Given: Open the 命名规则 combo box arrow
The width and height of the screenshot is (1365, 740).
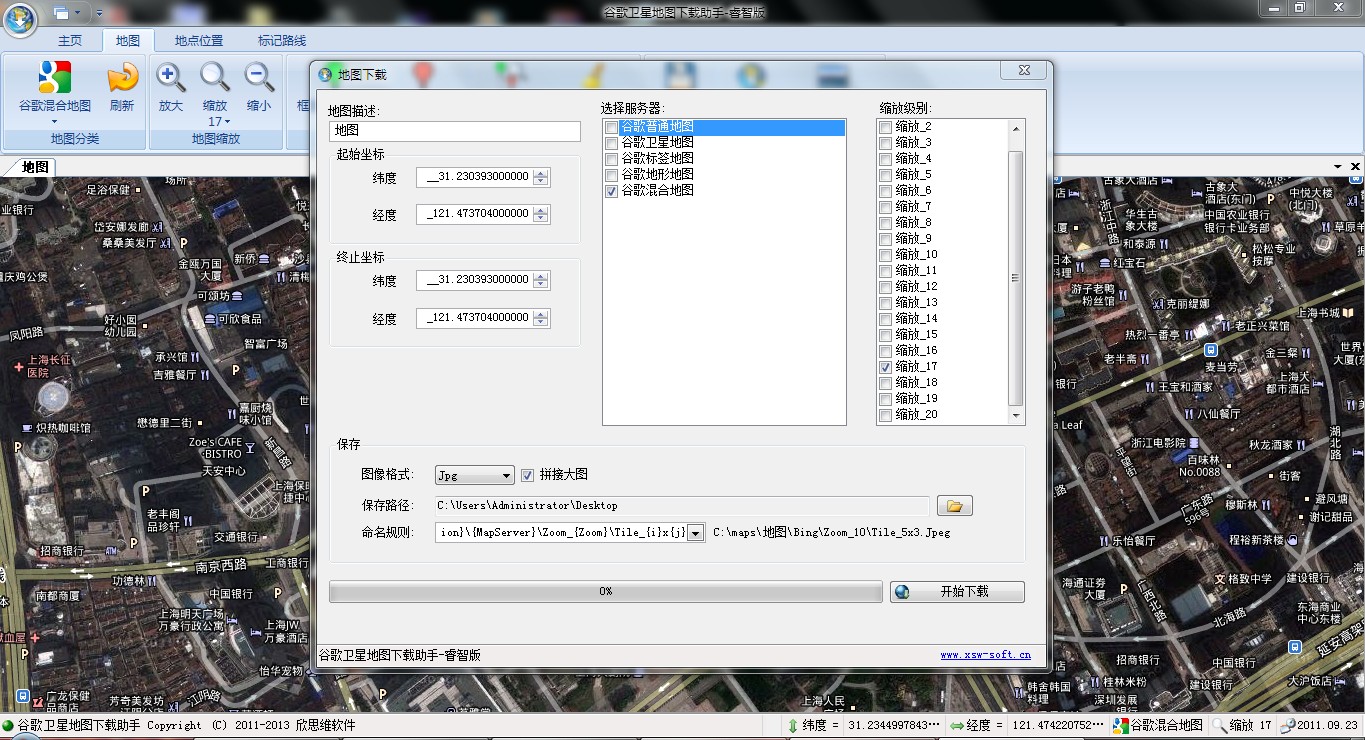Looking at the screenshot, I should (x=696, y=533).
